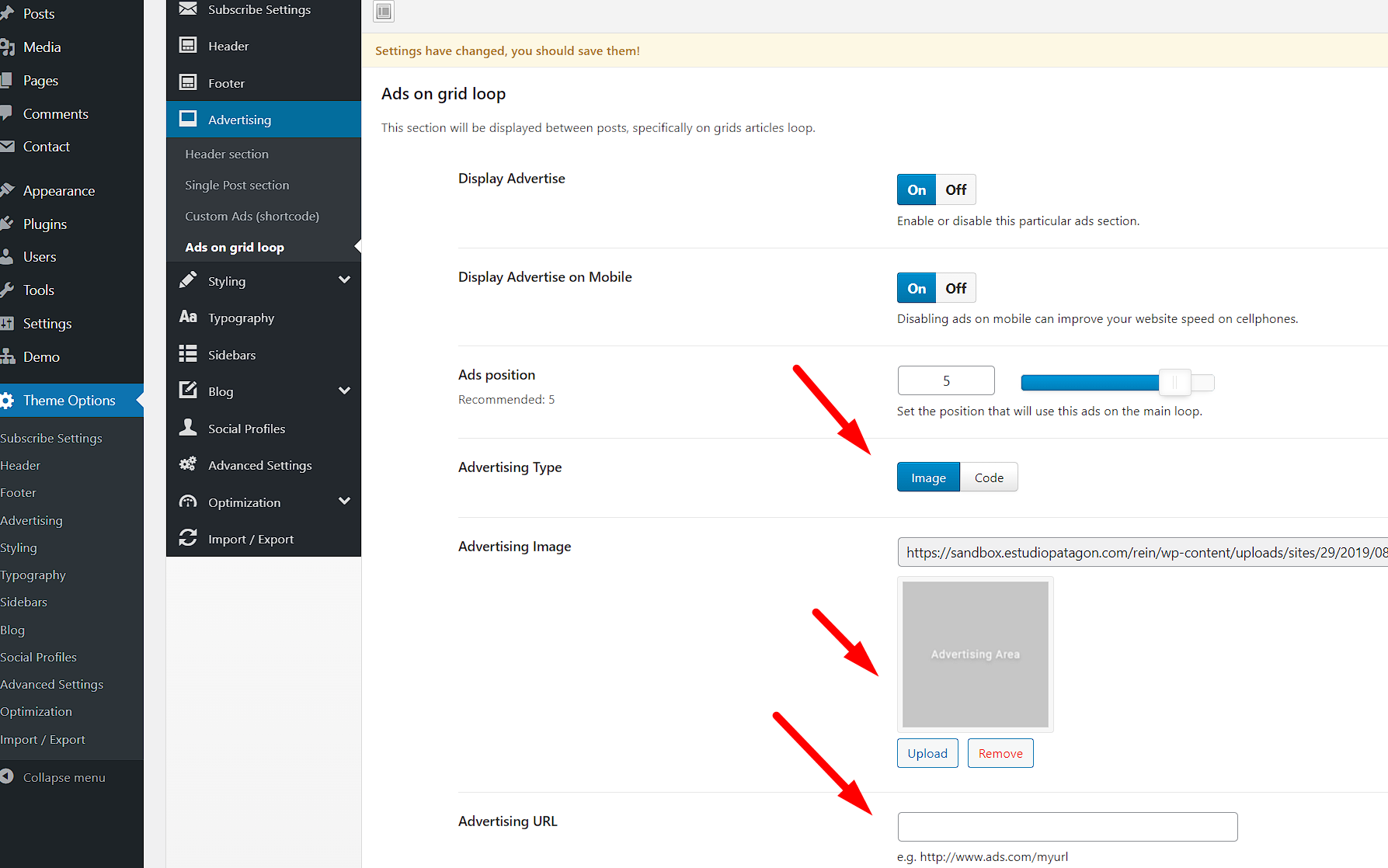The image size is (1388, 868).
Task: Select Code as Advertising Type
Action: point(989,477)
